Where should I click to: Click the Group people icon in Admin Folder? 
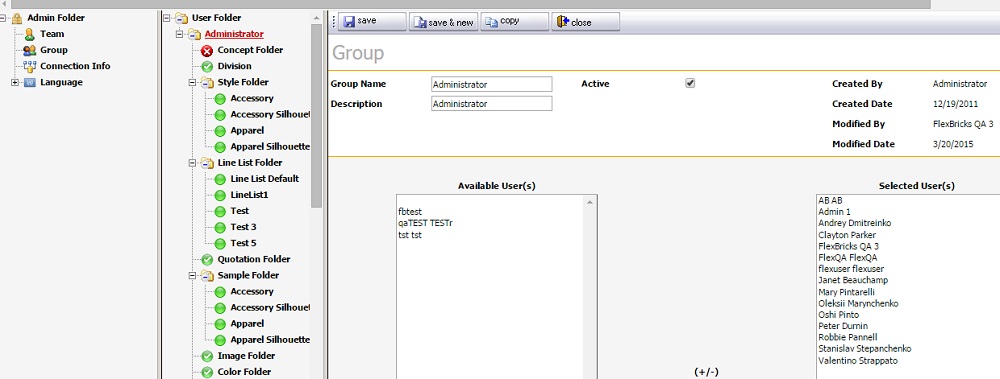(29, 50)
